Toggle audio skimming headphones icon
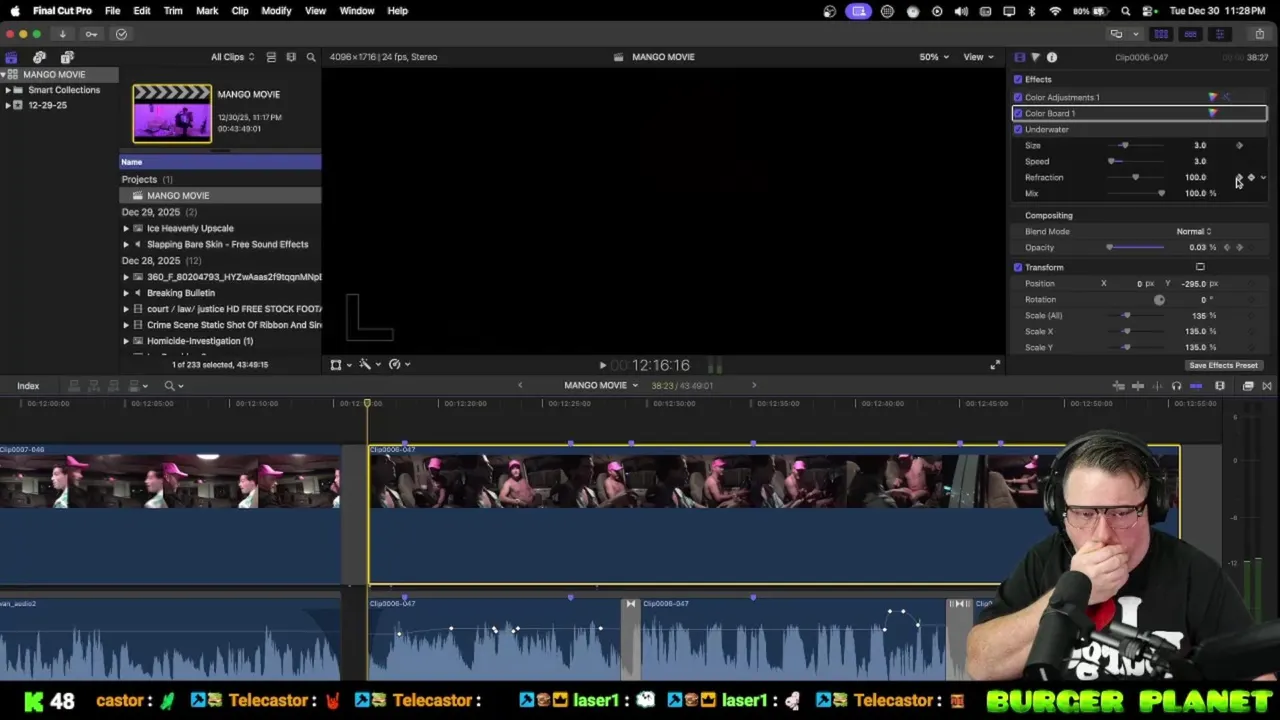The image size is (1280, 720). click(1176, 386)
